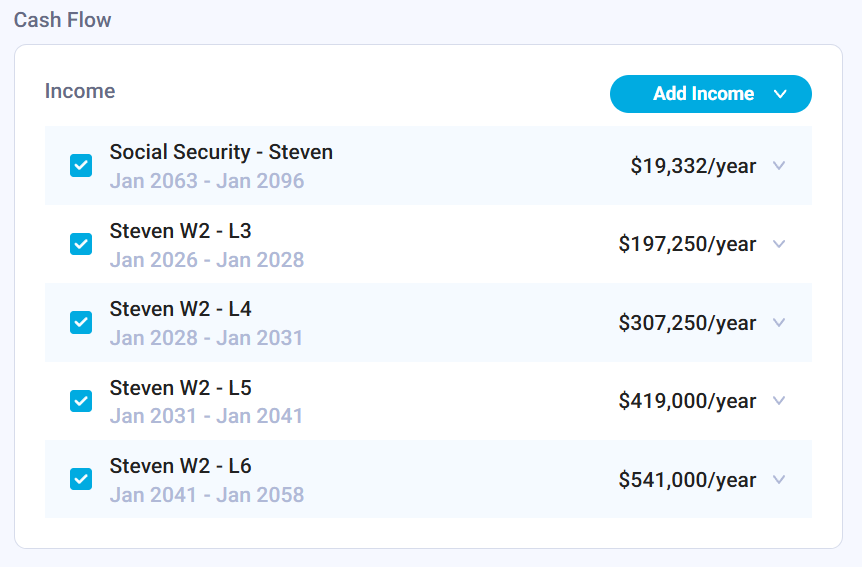Select the $419,000/year amount
Viewport: 862px width, 567px height.
click(x=687, y=401)
